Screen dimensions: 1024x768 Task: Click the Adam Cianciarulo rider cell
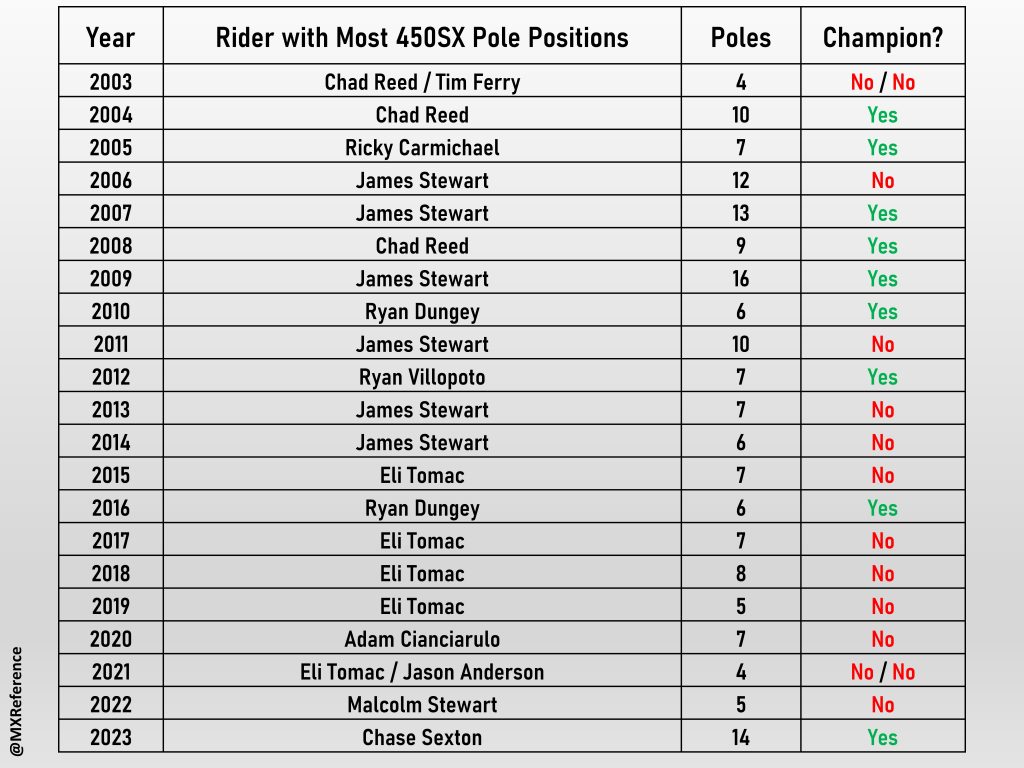pos(422,639)
